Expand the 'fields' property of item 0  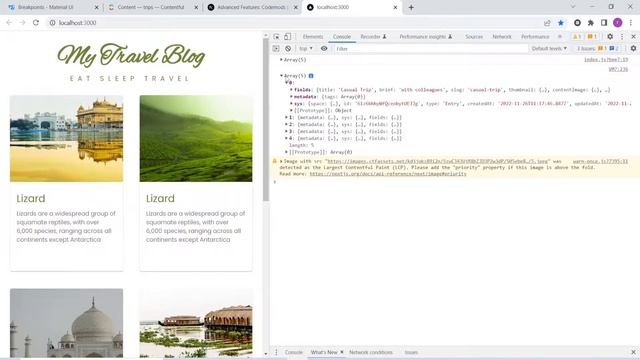(x=291, y=90)
